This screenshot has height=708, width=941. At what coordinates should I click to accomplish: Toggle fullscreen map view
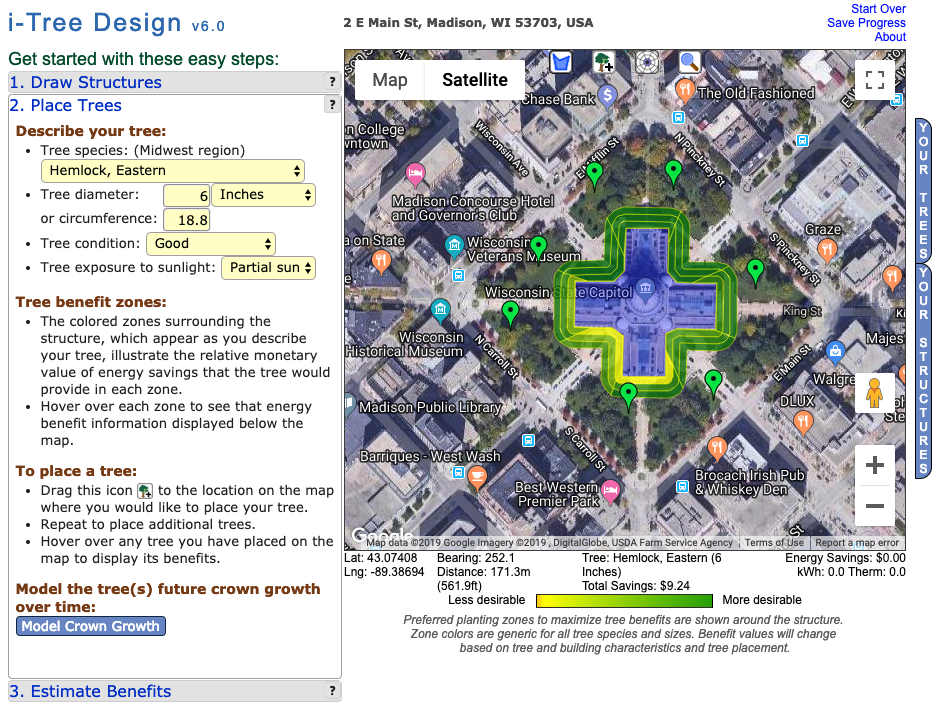point(874,80)
